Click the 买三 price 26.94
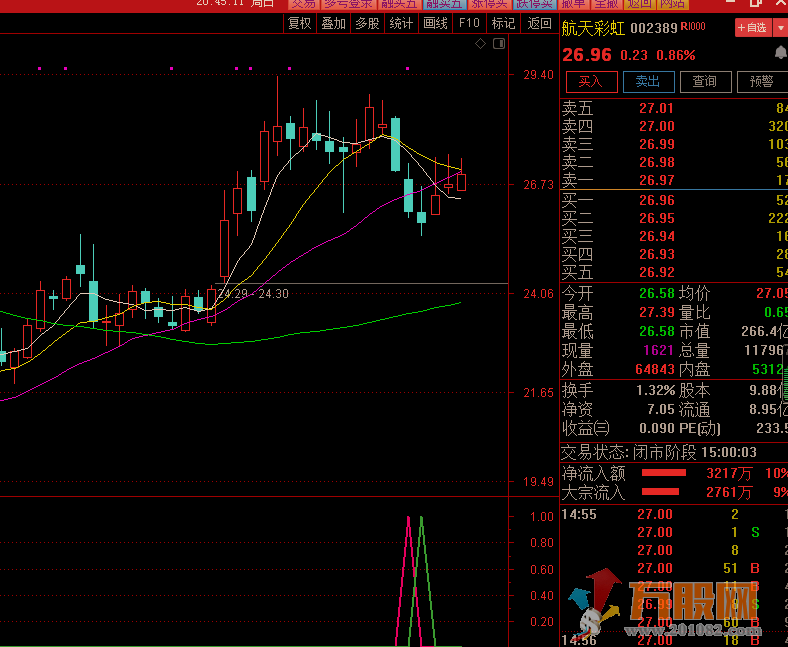 point(656,236)
